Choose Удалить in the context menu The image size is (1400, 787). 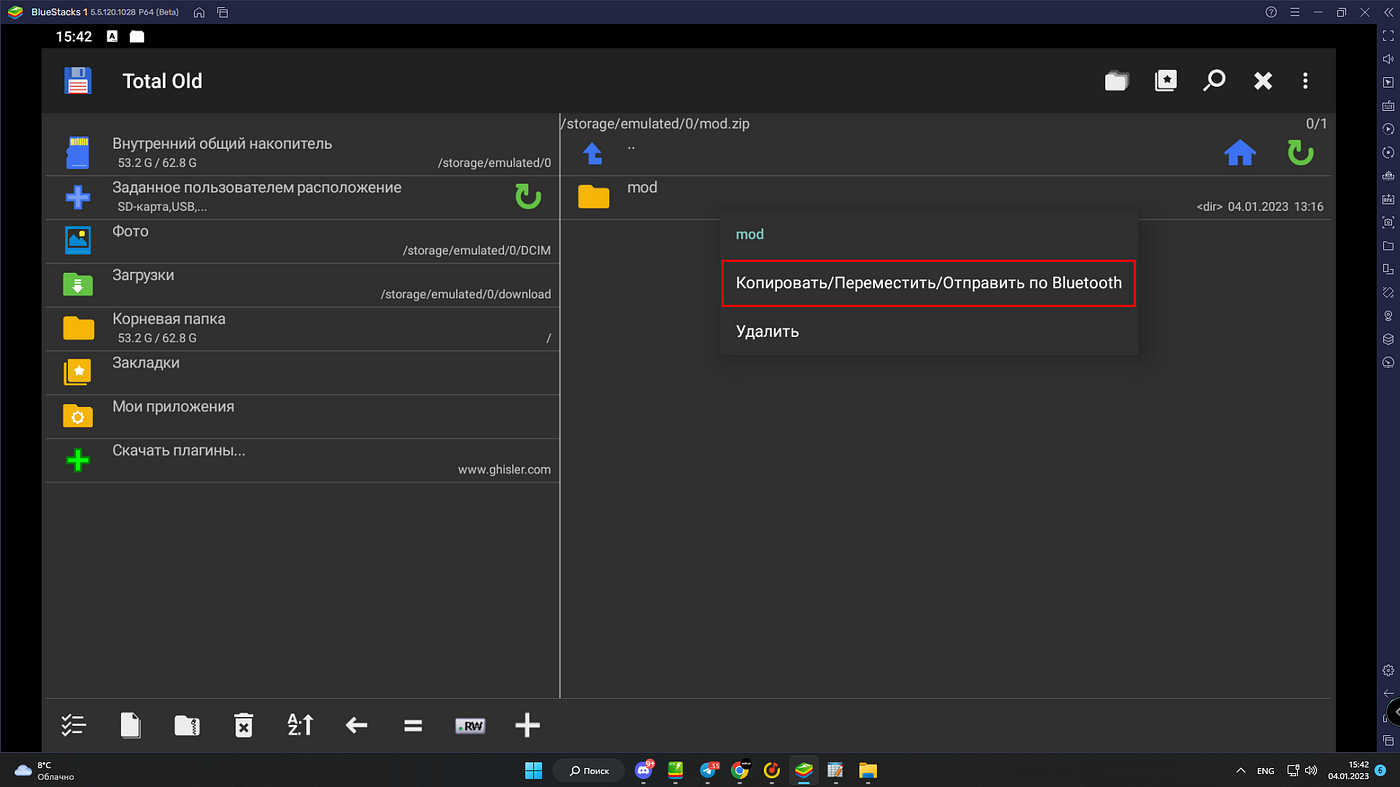click(x=929, y=331)
